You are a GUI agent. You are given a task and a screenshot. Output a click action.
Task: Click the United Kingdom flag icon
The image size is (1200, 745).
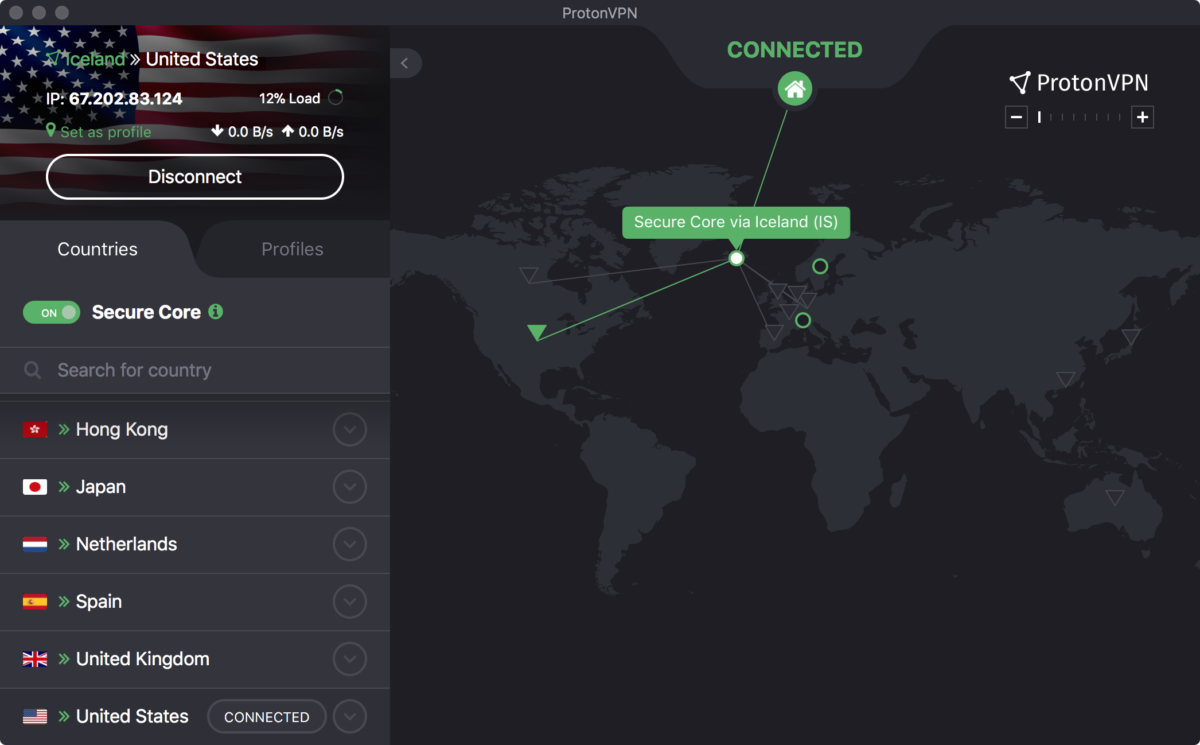point(35,659)
